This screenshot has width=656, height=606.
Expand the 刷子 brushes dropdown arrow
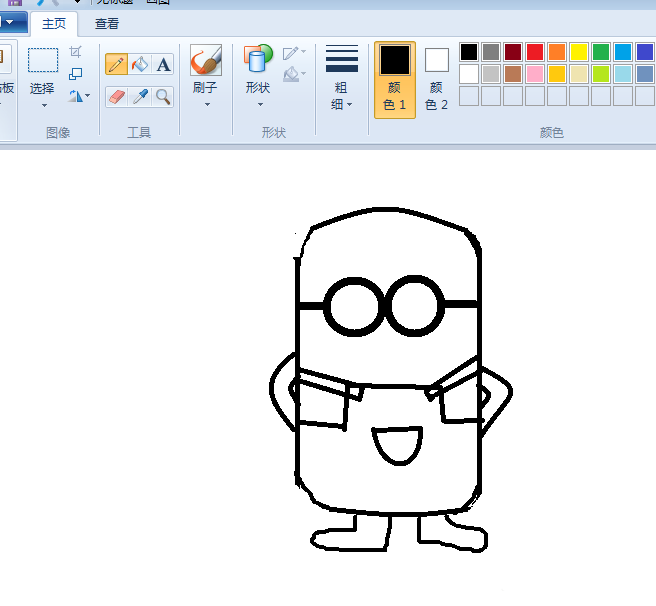(207, 105)
